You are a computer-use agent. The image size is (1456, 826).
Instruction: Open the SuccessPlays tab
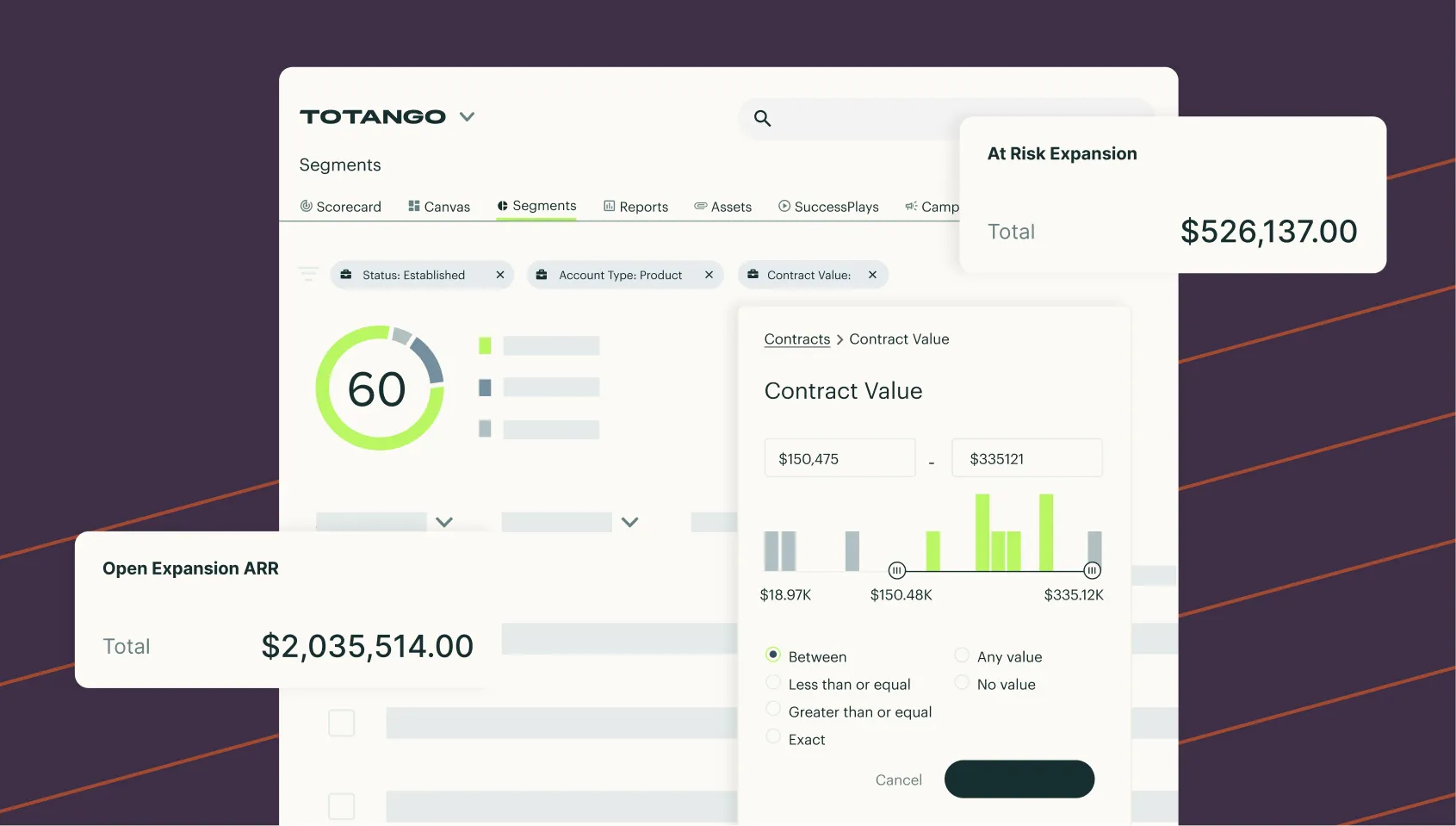(828, 207)
